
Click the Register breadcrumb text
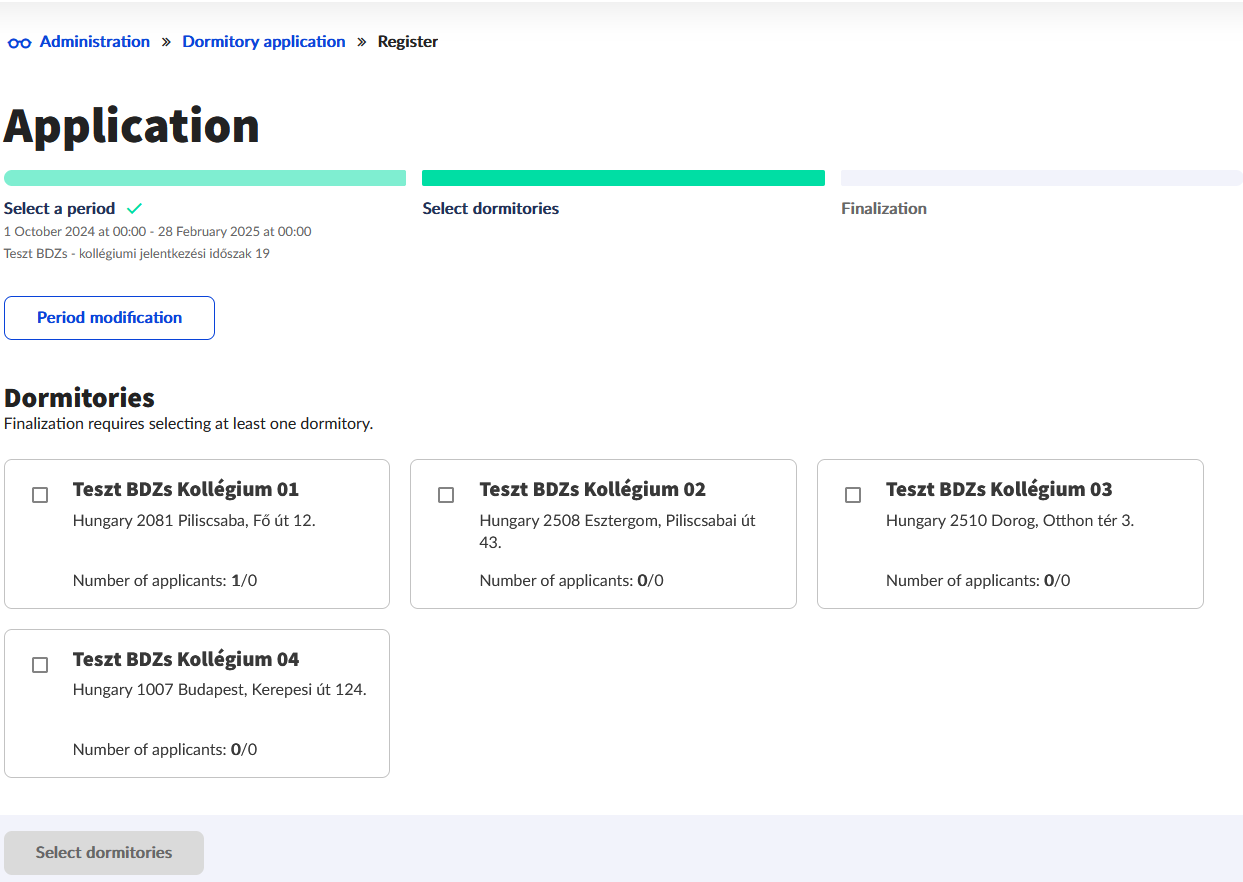[407, 42]
